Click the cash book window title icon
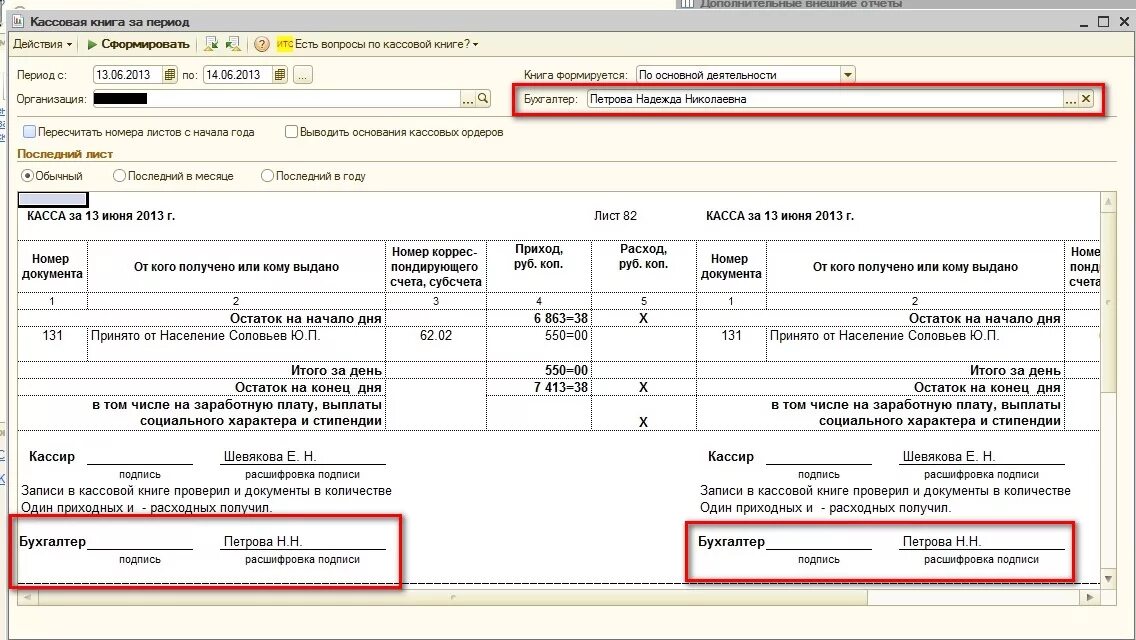The image size is (1136, 640). point(18,22)
